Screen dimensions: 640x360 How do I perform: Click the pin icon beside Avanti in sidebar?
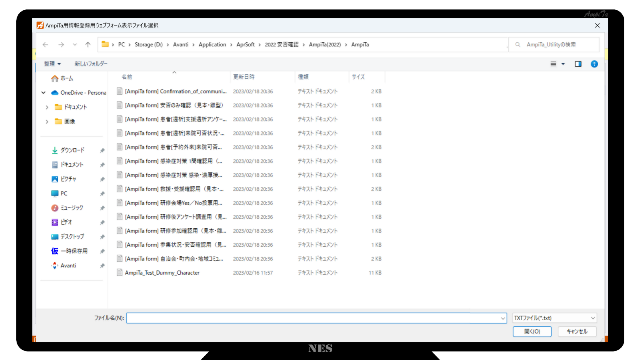coord(102,266)
